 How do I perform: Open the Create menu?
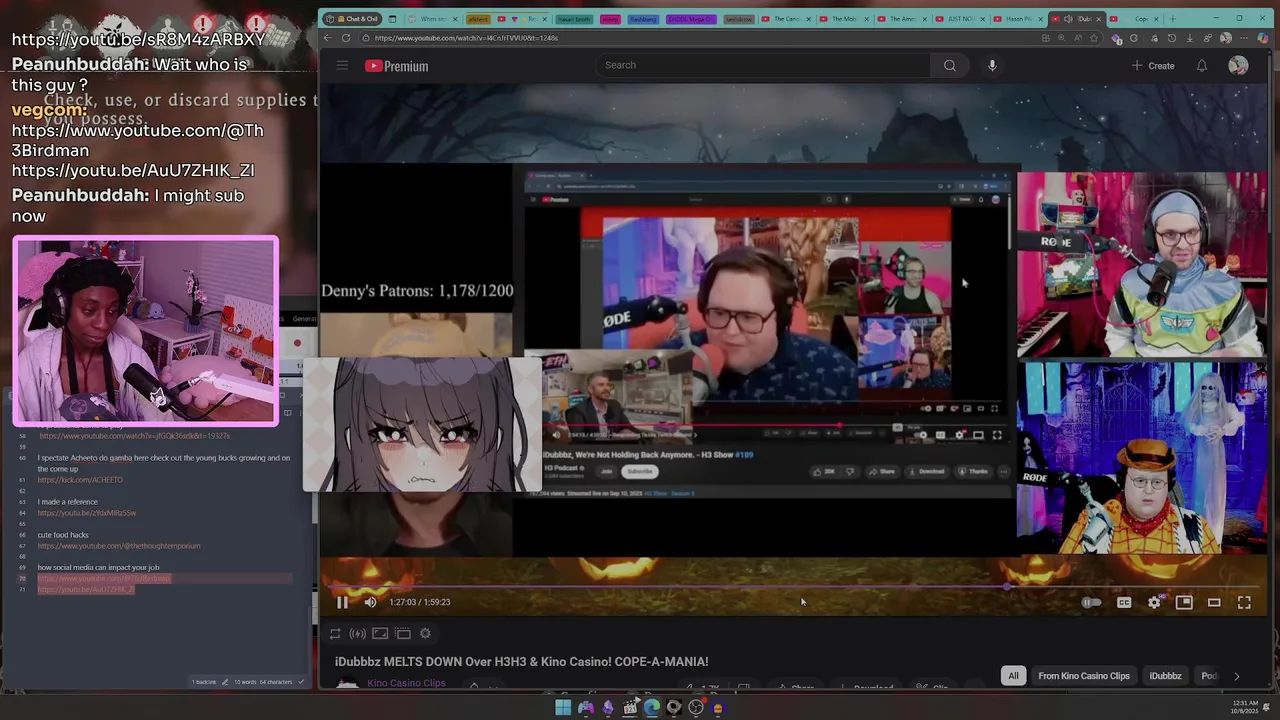[x=1153, y=66]
